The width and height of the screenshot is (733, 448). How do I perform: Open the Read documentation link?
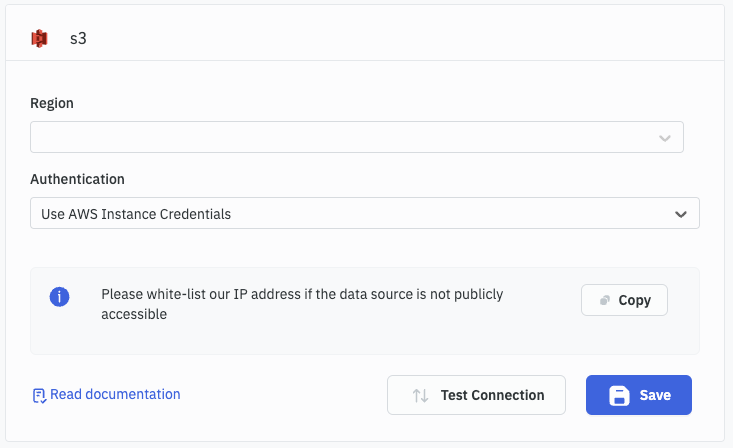(115, 394)
